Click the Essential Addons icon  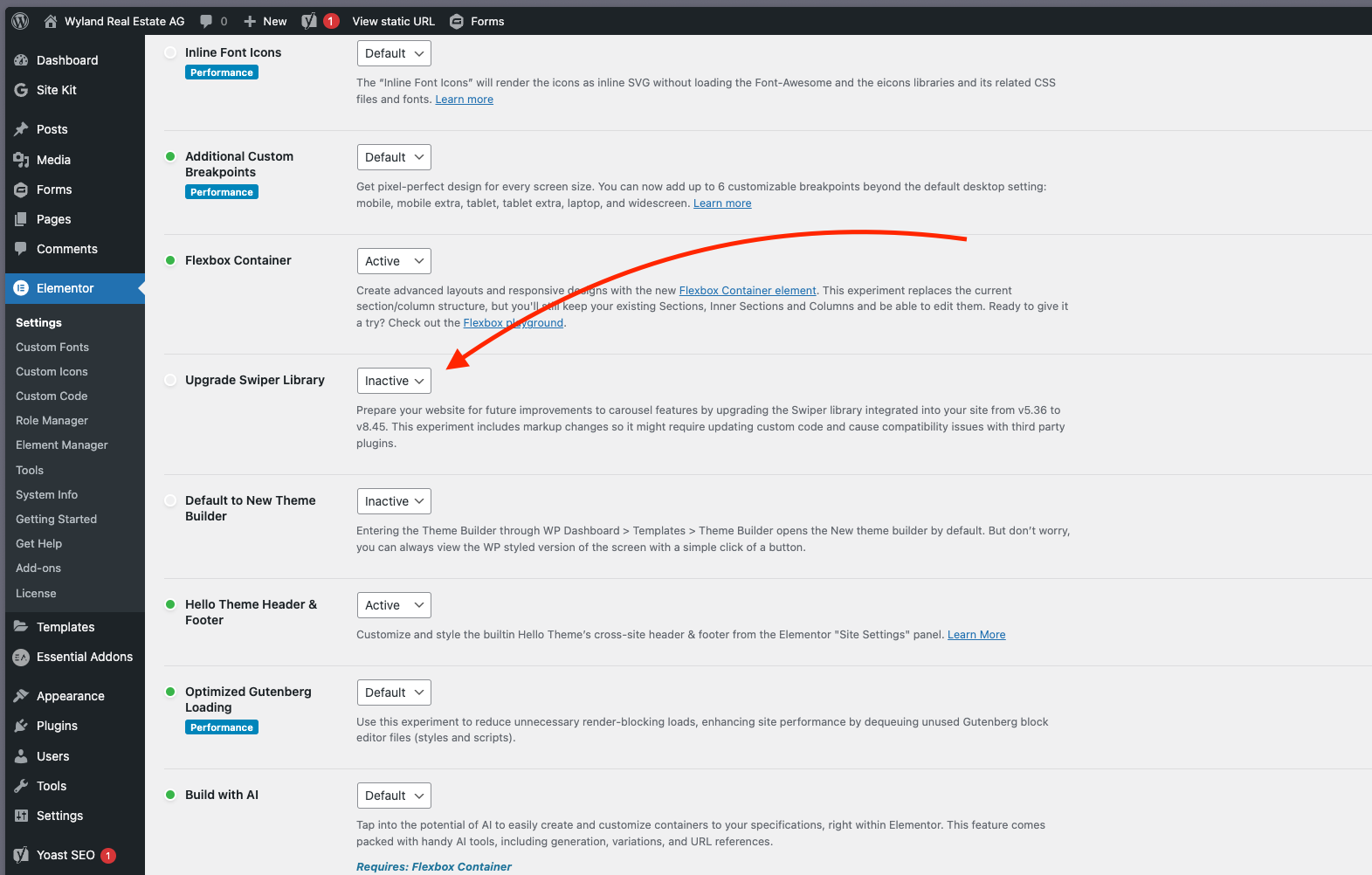point(22,657)
